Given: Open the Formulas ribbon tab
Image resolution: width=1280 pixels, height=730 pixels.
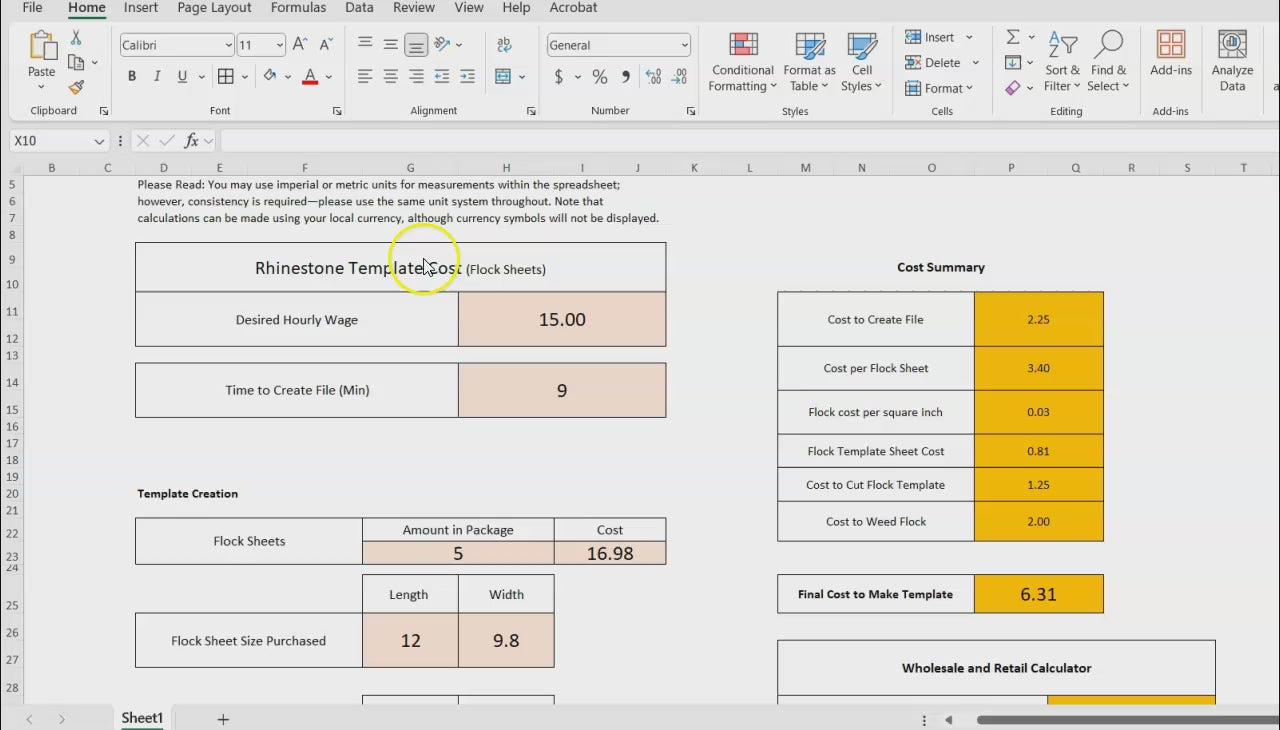Looking at the screenshot, I should [298, 8].
